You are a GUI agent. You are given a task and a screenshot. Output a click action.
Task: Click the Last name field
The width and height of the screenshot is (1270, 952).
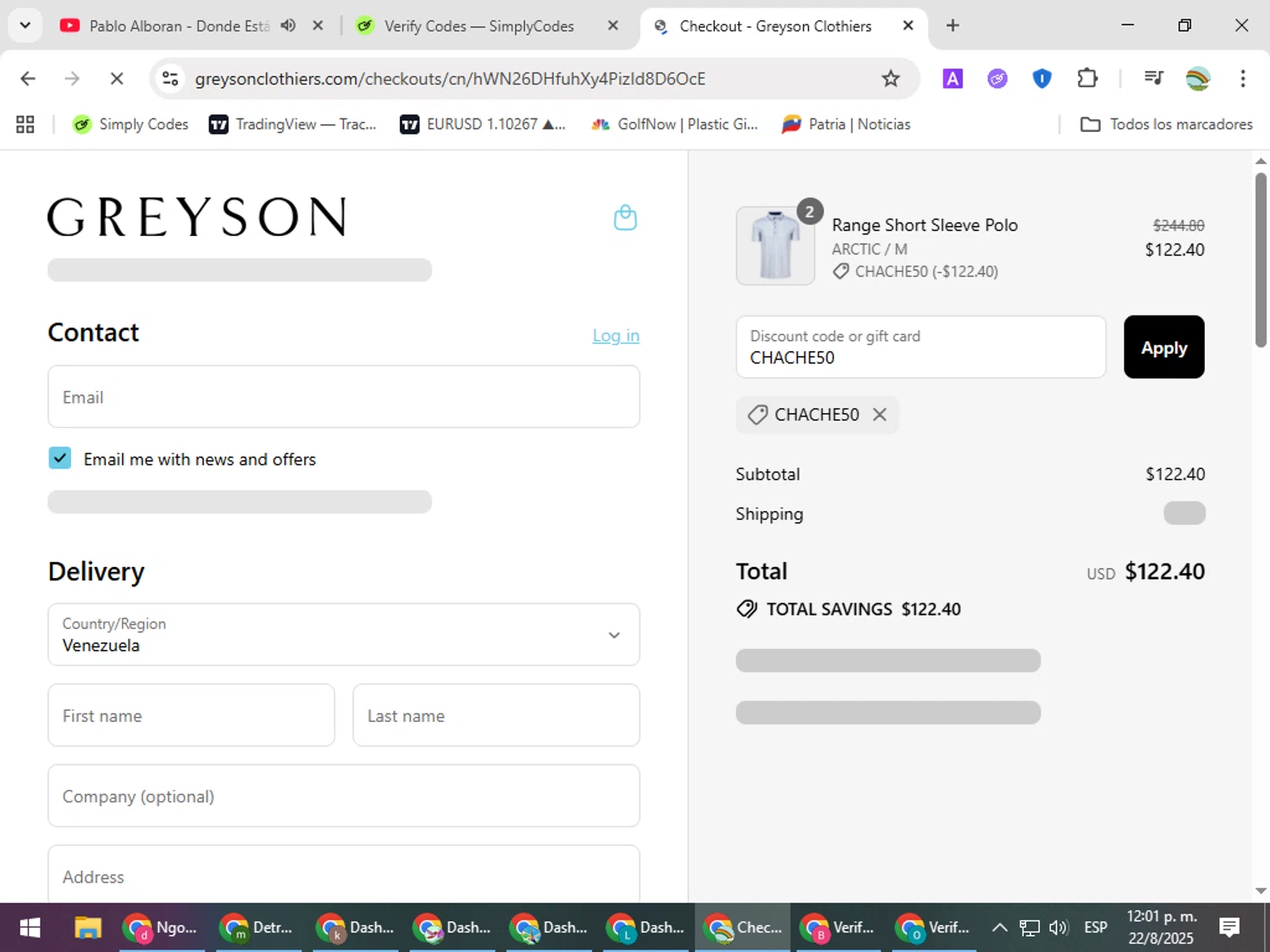coord(496,716)
